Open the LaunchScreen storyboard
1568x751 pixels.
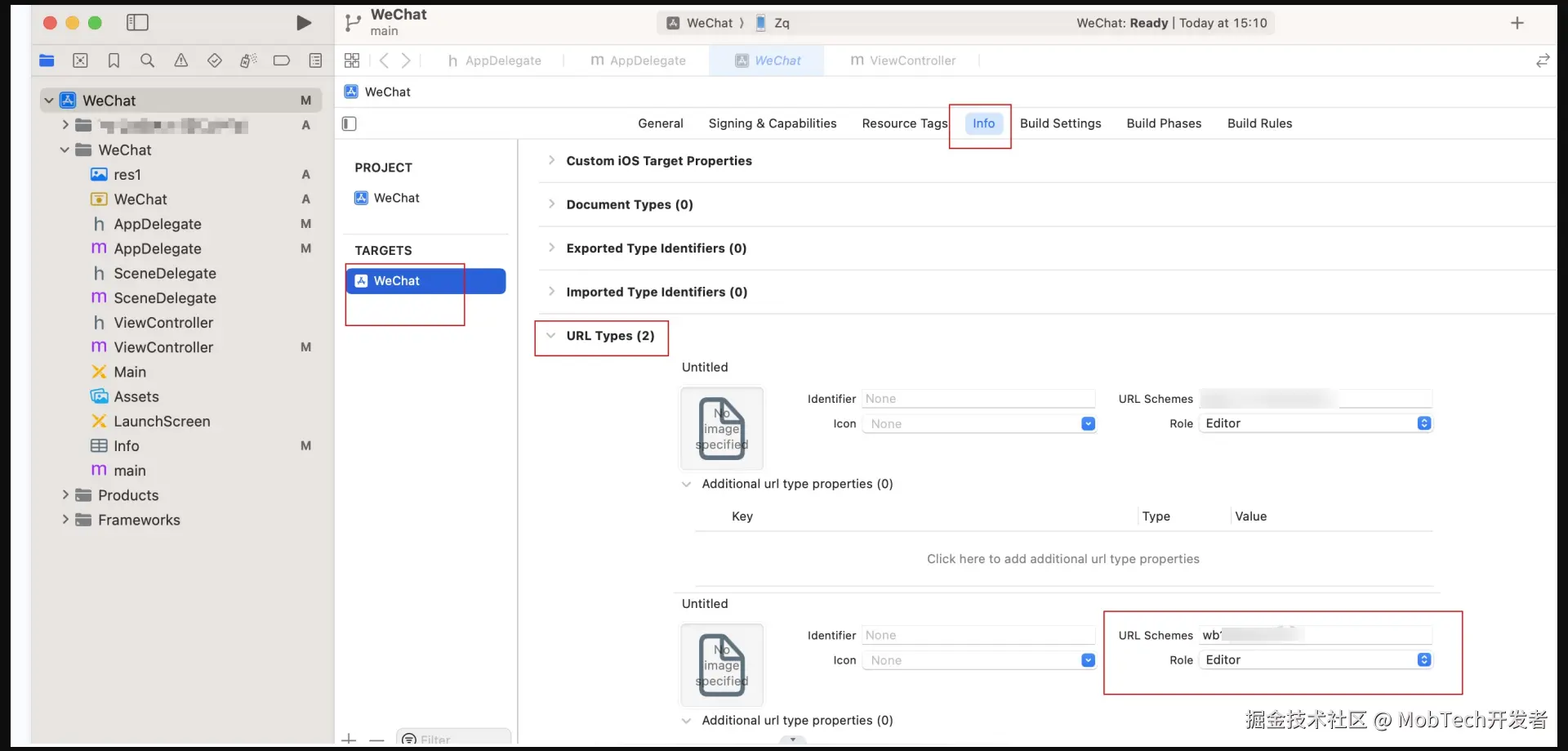click(x=162, y=421)
